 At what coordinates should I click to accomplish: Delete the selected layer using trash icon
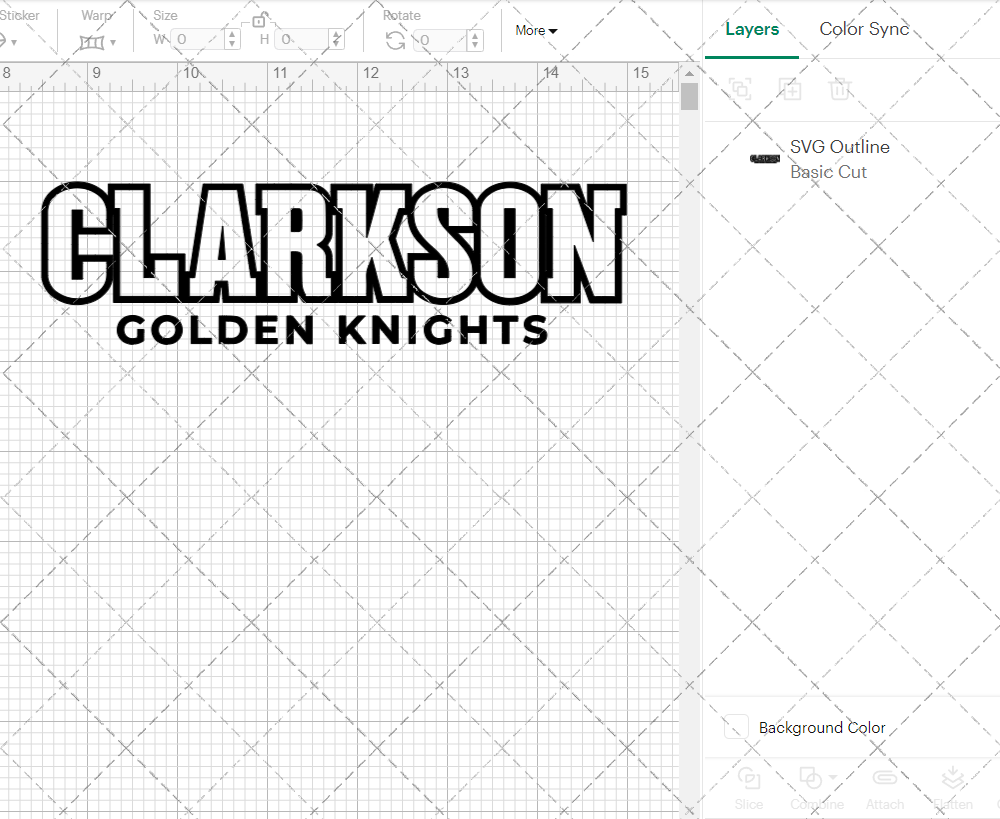(841, 89)
